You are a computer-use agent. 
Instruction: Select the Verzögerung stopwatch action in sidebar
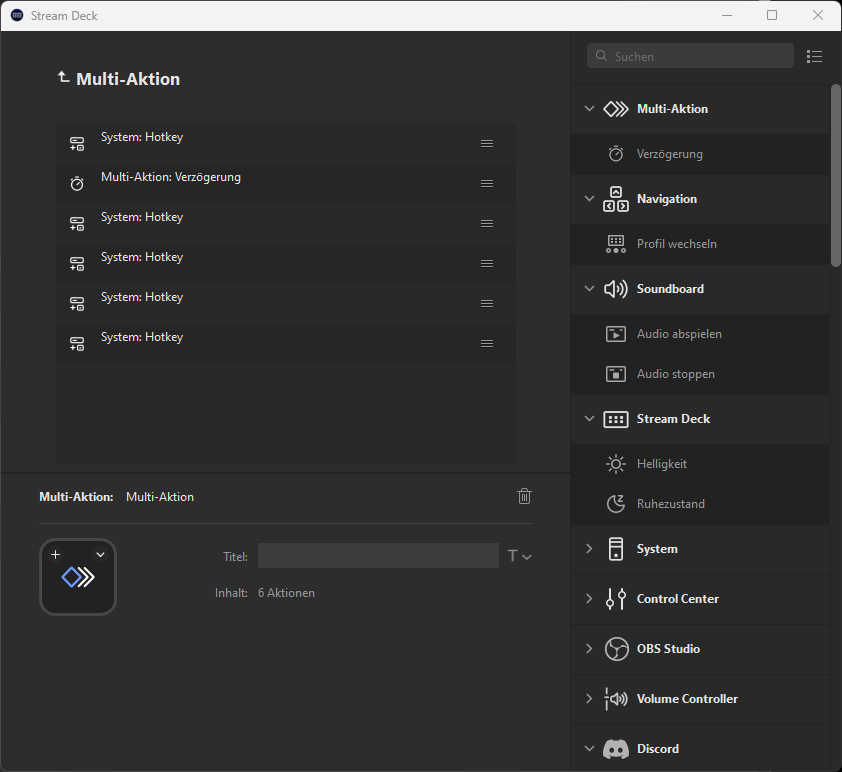click(x=669, y=154)
